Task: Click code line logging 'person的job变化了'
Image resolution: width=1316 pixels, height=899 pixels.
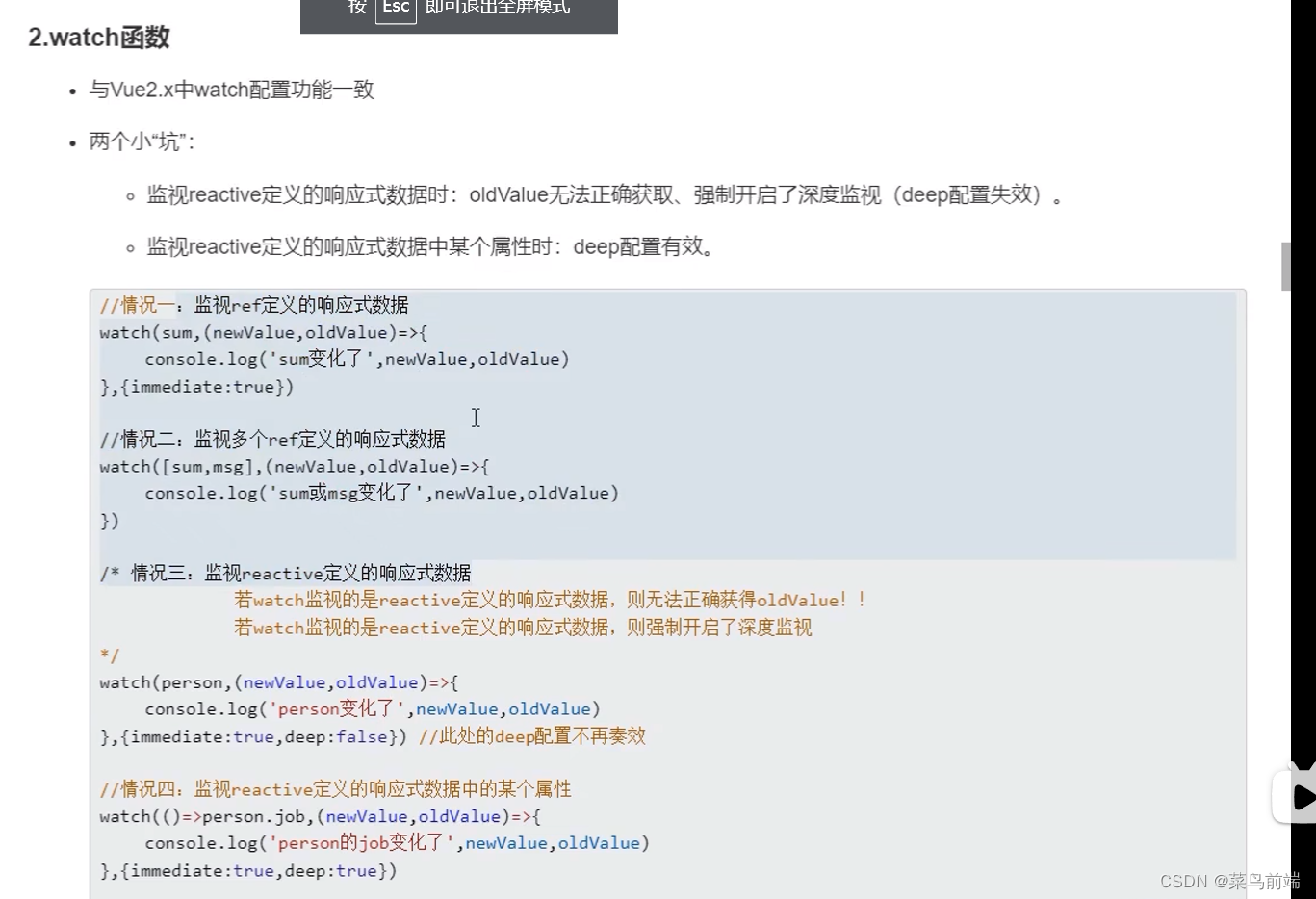Action: click(x=398, y=843)
